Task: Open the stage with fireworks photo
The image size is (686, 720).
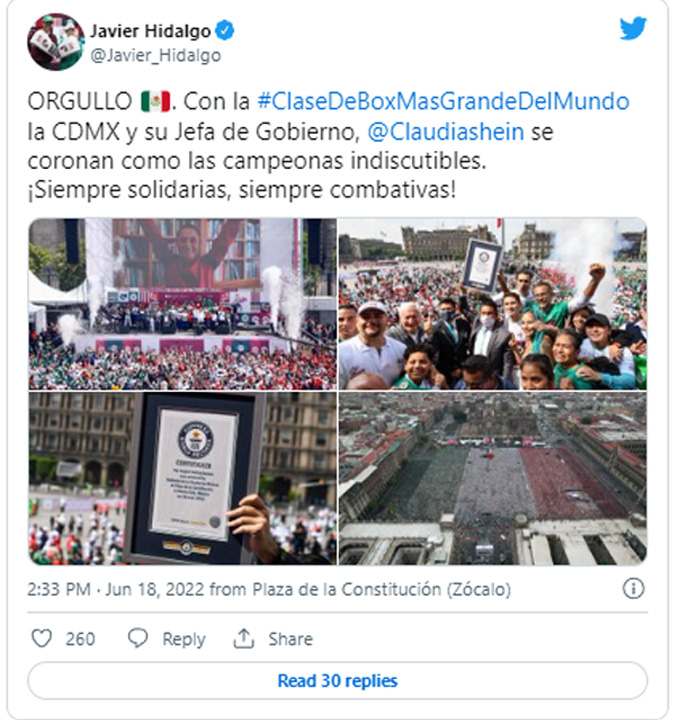Action: [182, 304]
